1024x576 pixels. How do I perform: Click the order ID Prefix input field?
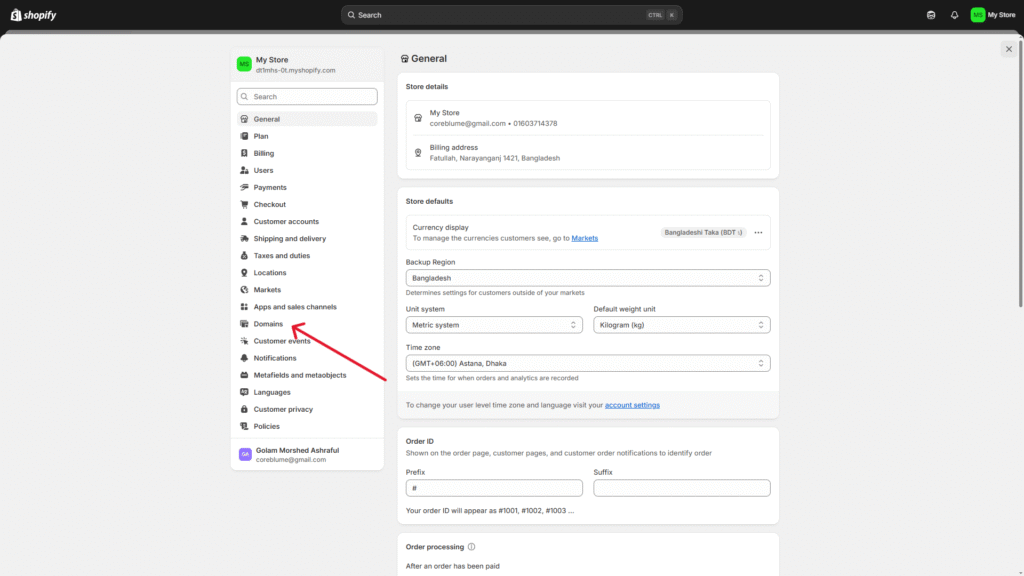point(494,488)
